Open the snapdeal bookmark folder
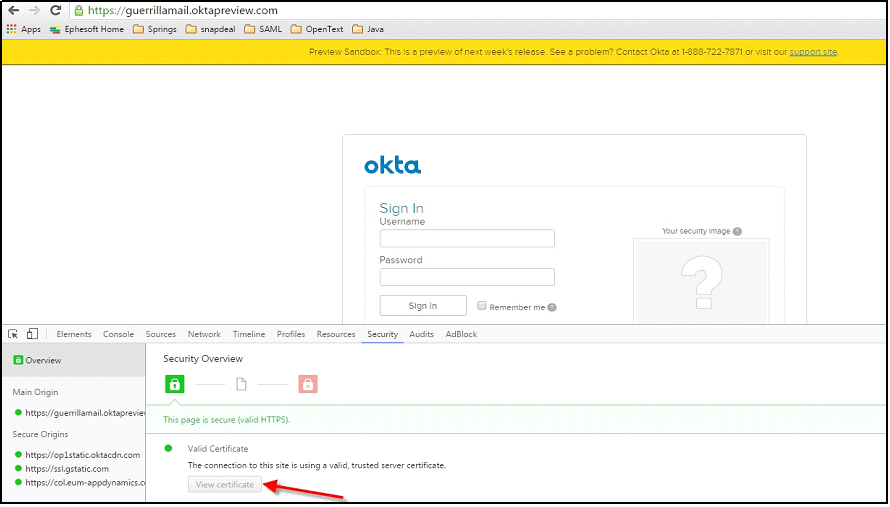This screenshot has width=890, height=507. point(211,29)
